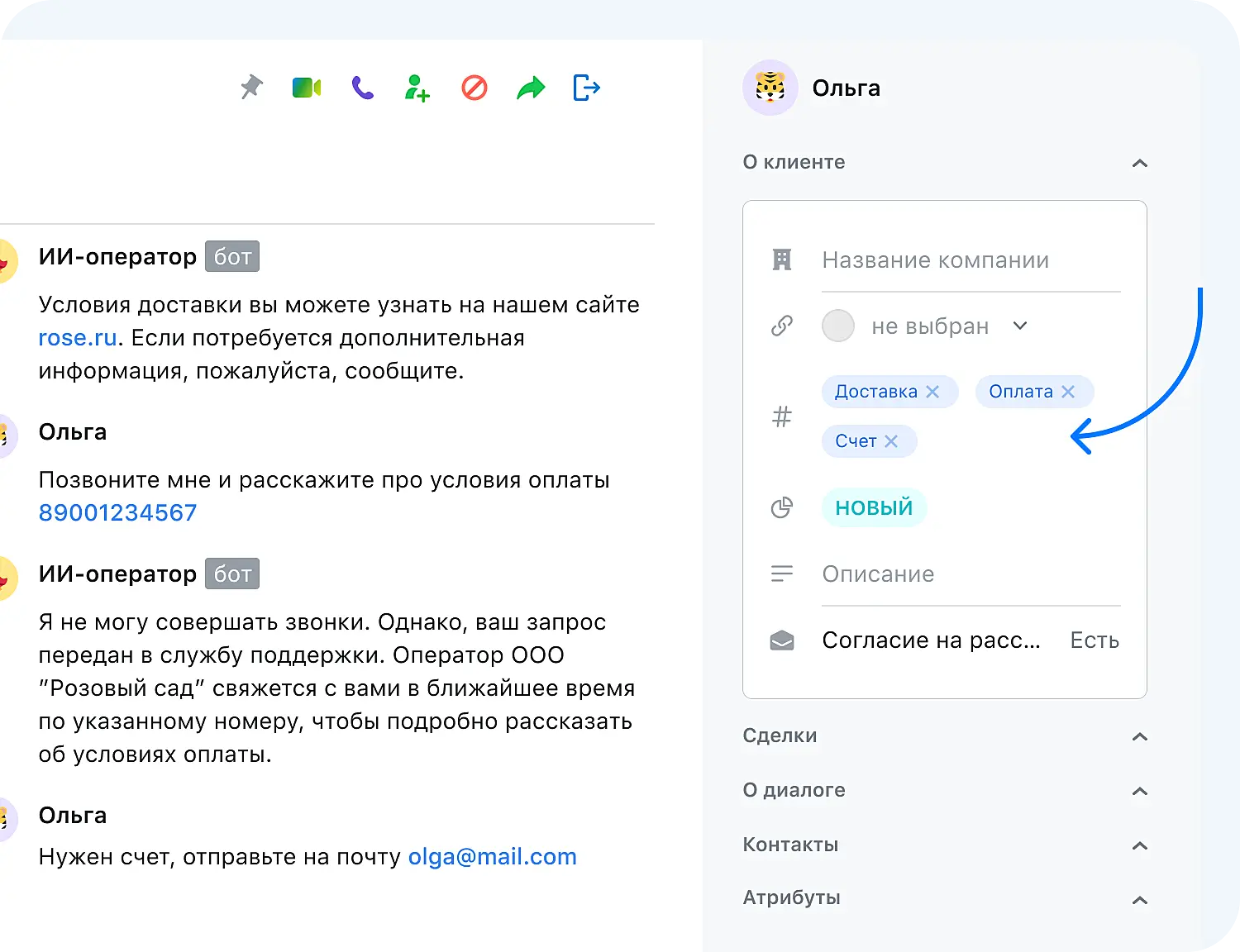Leave the chat

[x=586, y=88]
